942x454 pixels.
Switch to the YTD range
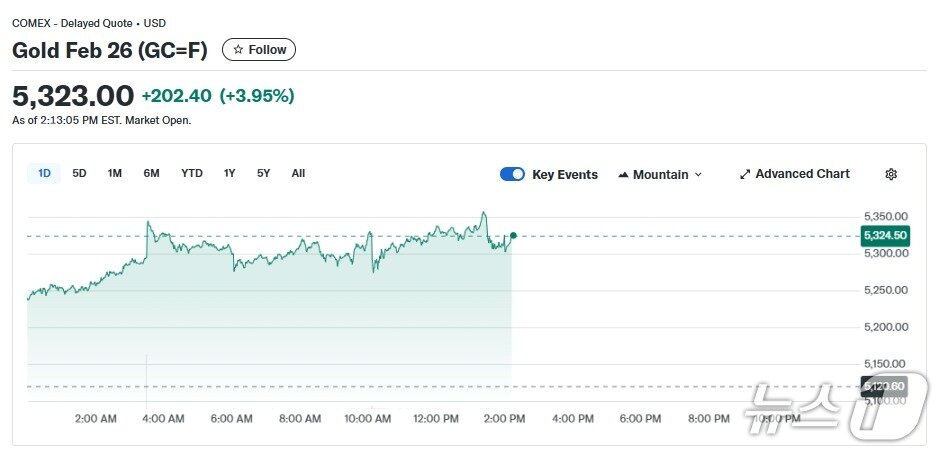point(192,174)
